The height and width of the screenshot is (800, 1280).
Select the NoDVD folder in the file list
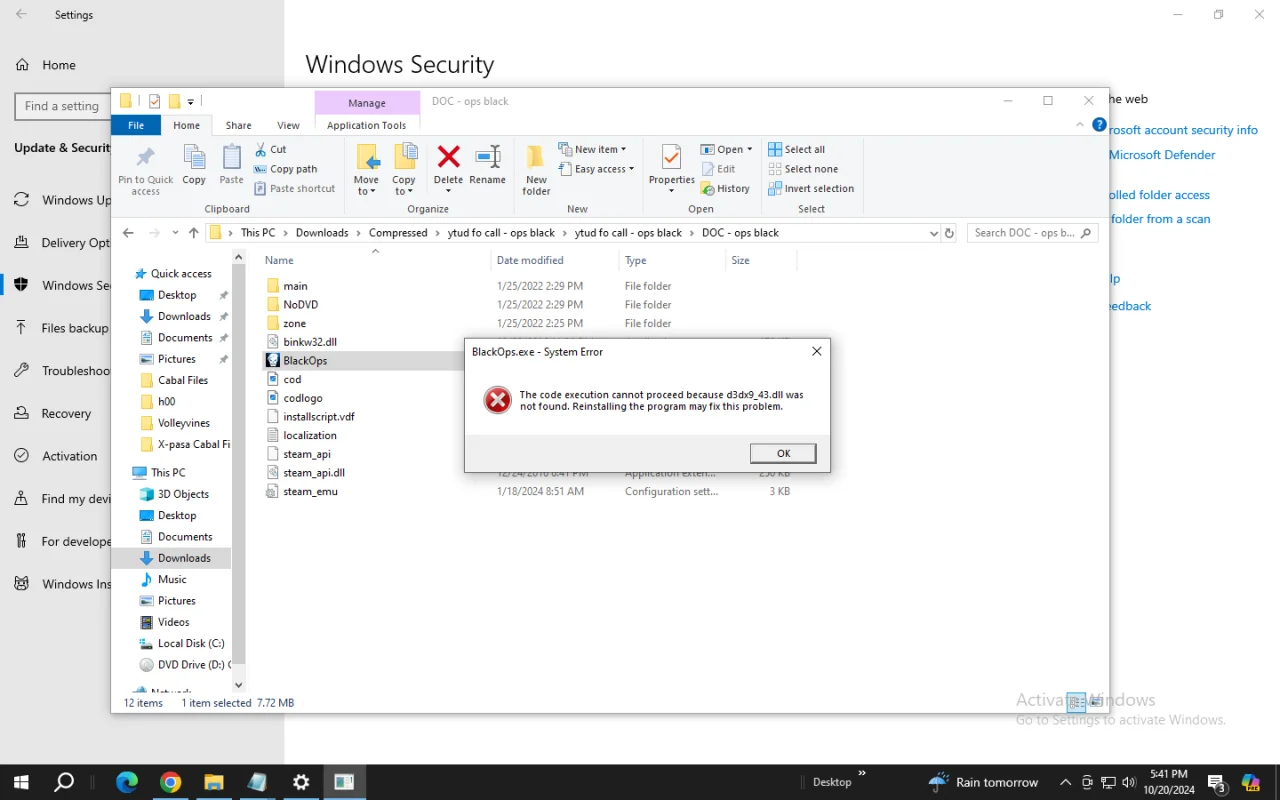click(x=300, y=305)
